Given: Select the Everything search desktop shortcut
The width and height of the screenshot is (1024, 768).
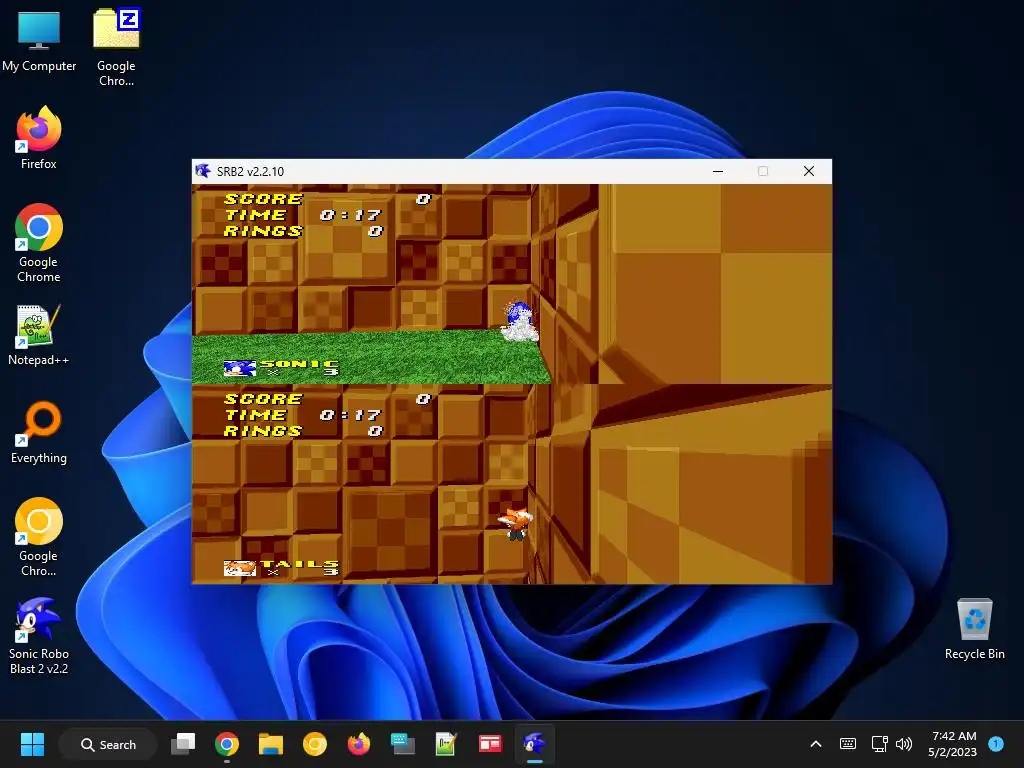Looking at the screenshot, I should point(39,432).
